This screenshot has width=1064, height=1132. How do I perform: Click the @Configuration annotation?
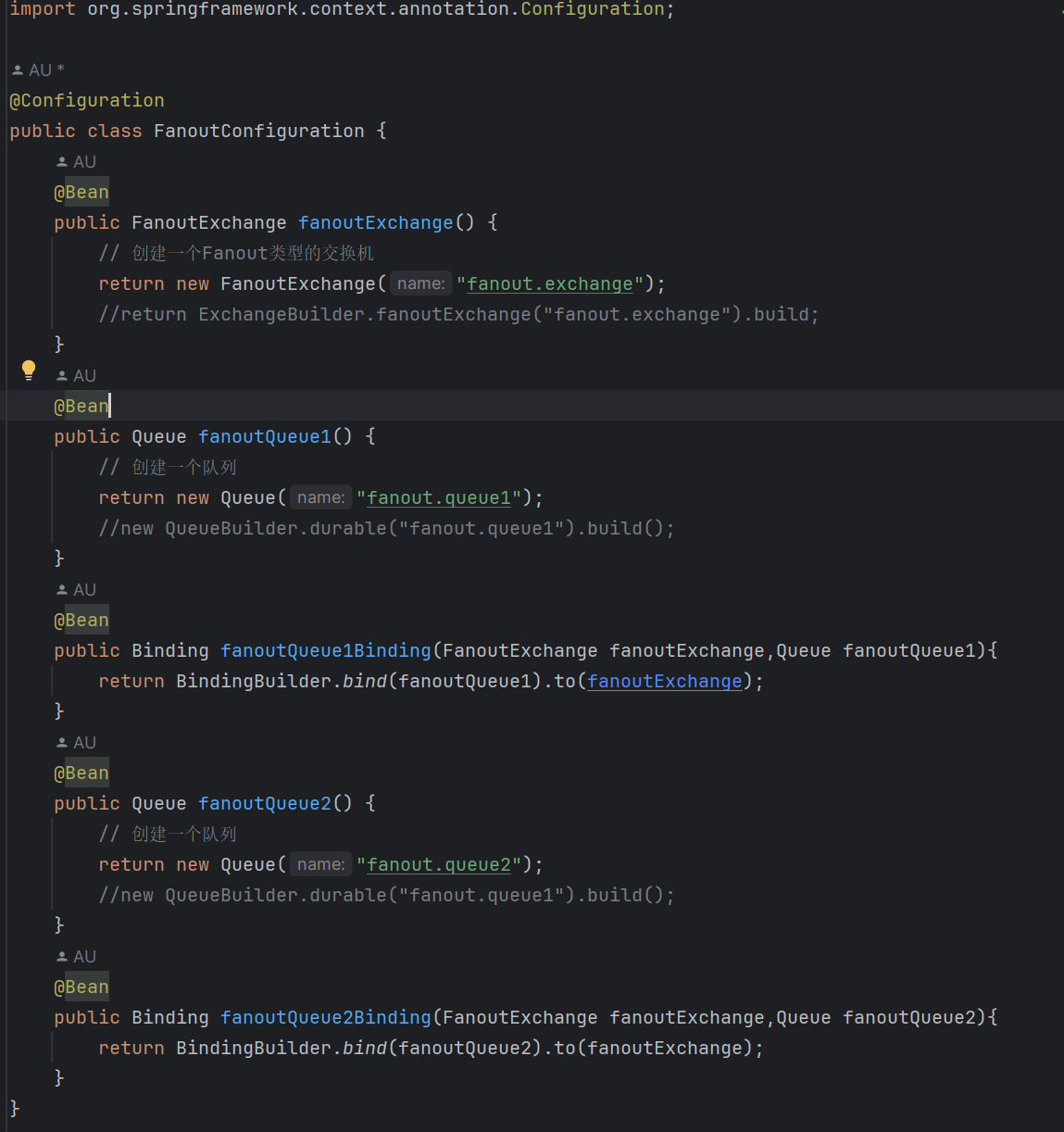coord(87,100)
